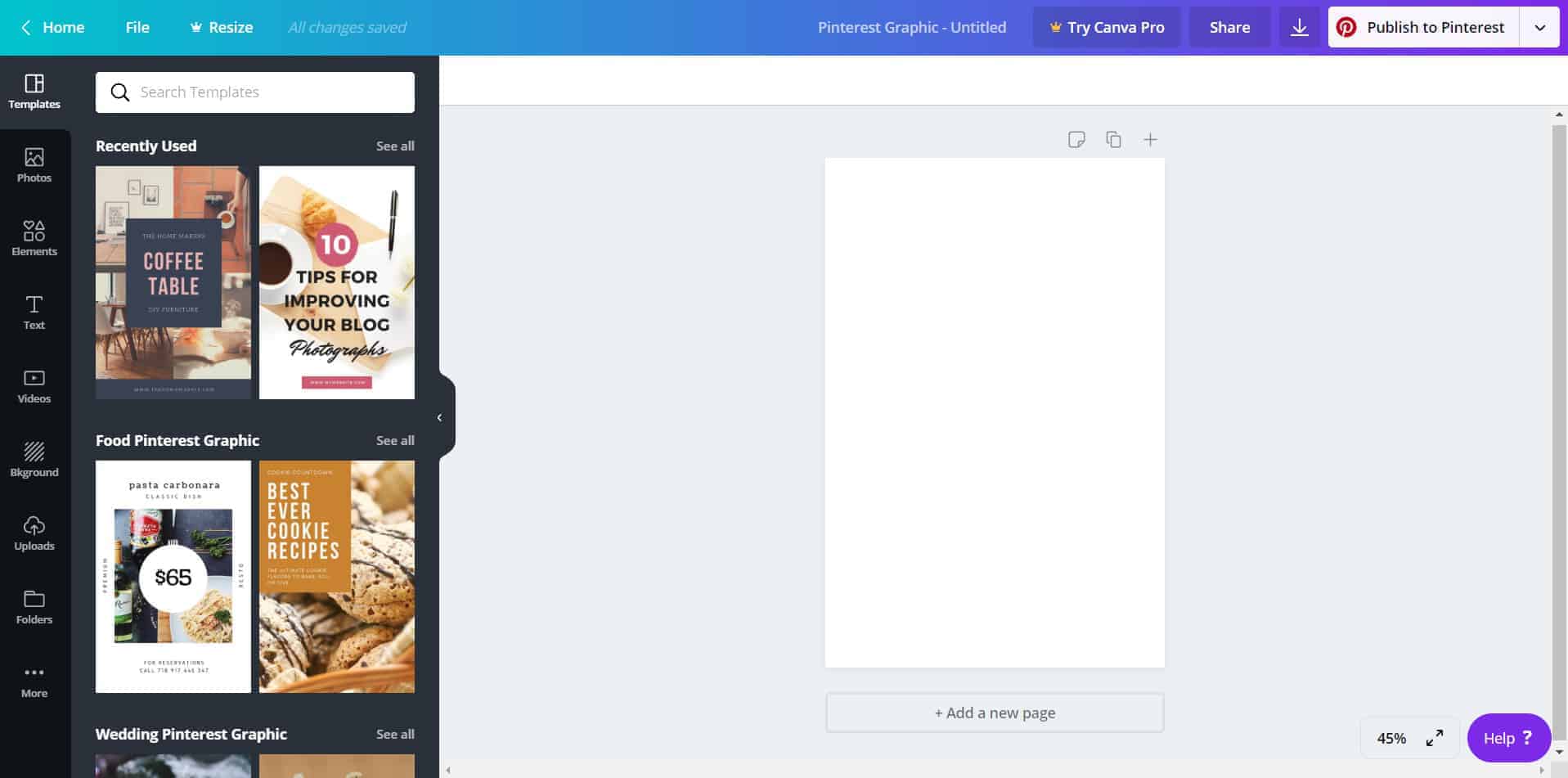Image resolution: width=1568 pixels, height=778 pixels.
Task: Open the File menu
Action: (x=137, y=27)
